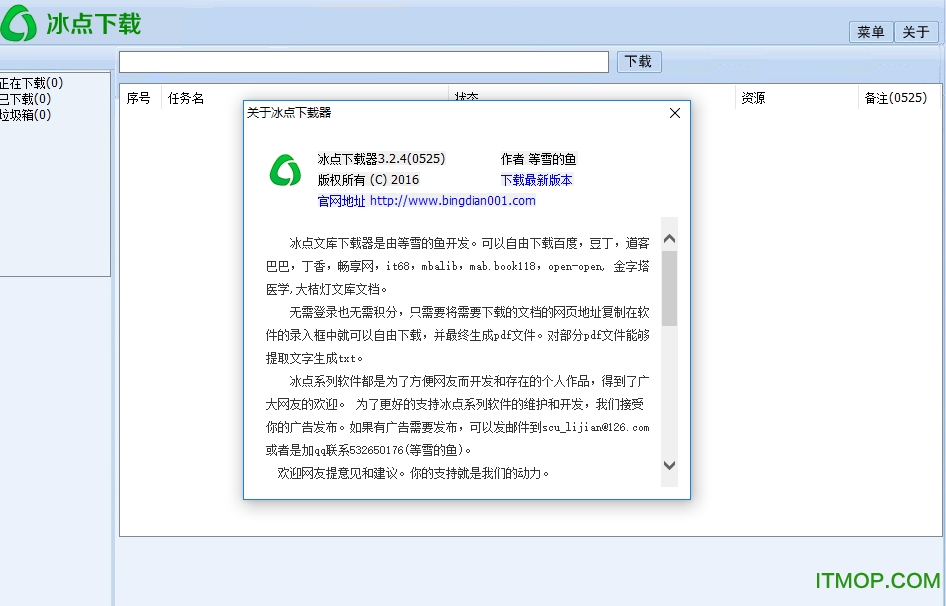Click the 任务名 column header

[x=187, y=98]
